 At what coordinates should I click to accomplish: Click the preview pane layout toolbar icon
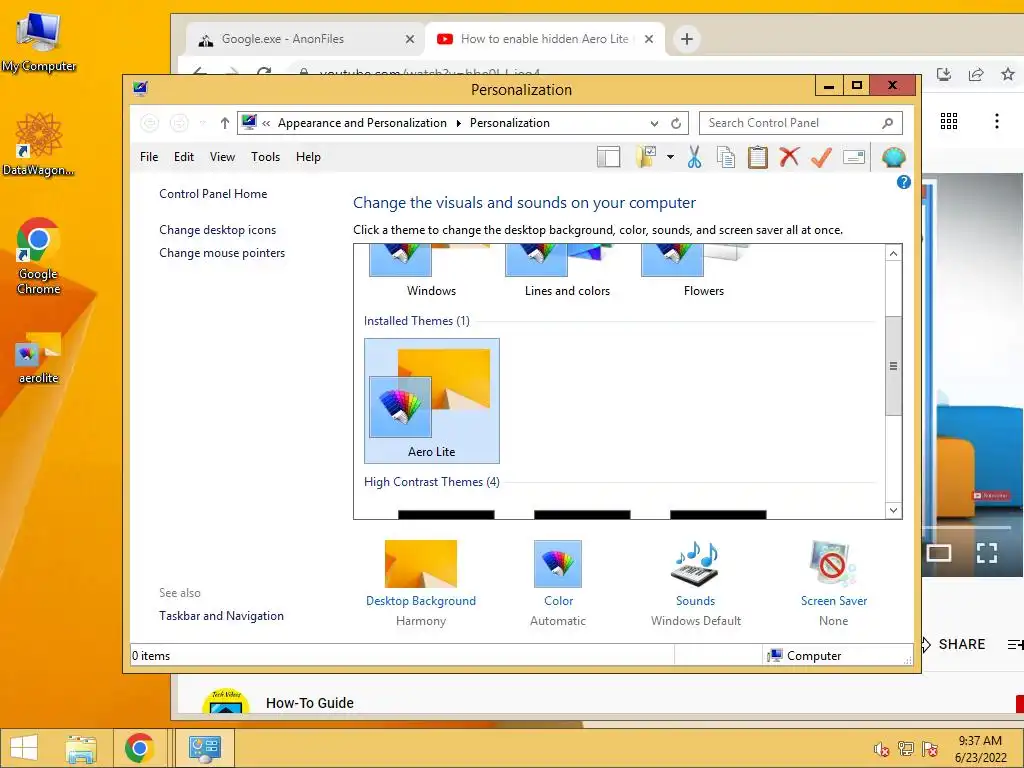608,157
